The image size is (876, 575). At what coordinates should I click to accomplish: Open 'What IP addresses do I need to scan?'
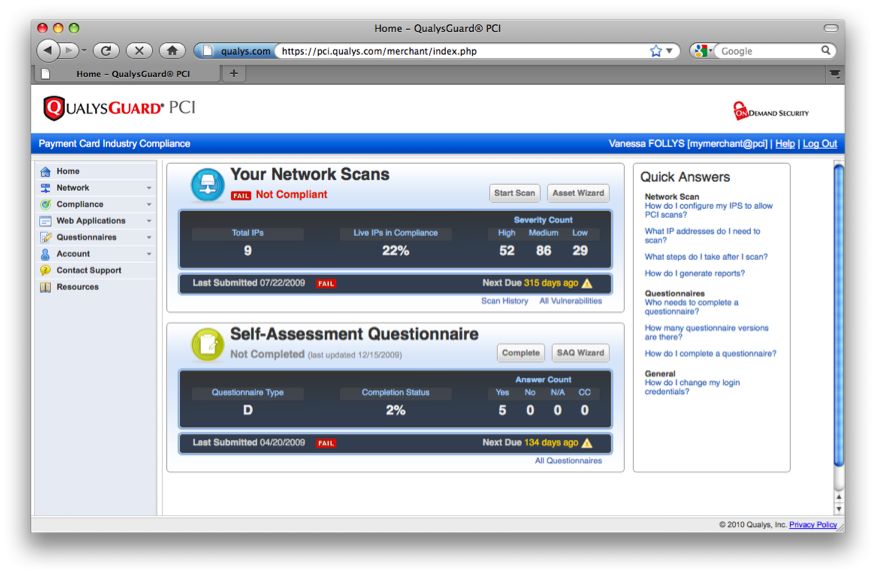click(702, 235)
